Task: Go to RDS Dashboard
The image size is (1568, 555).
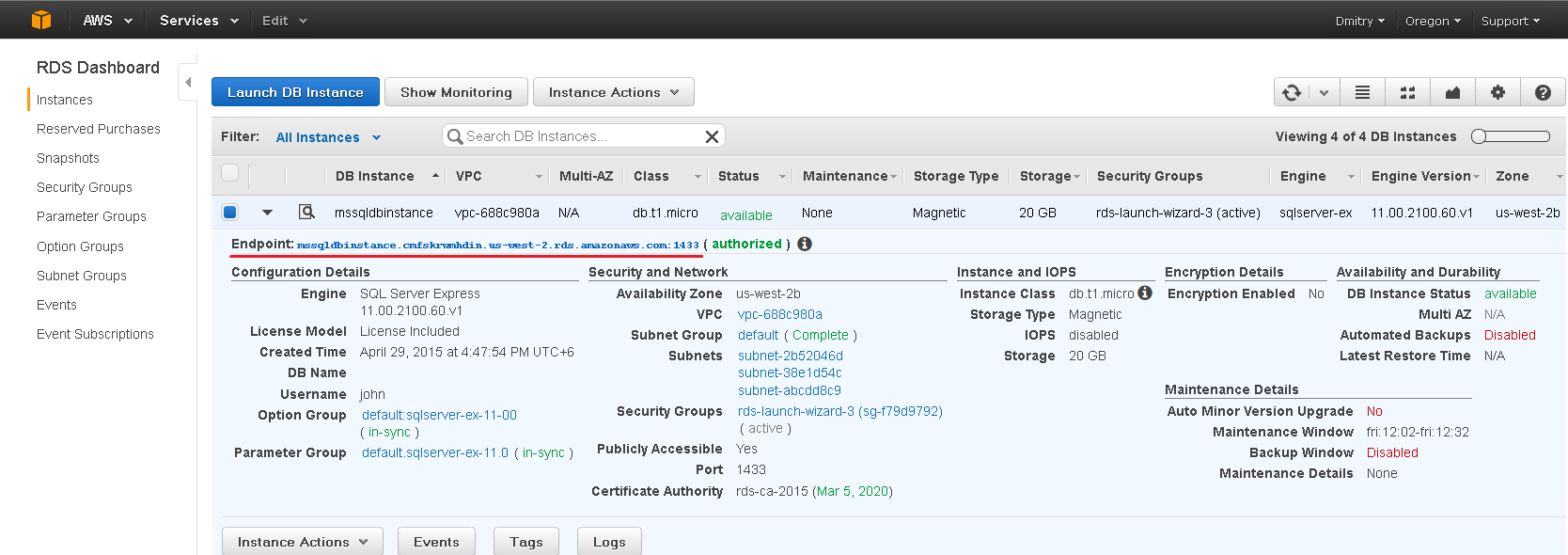Action: click(x=98, y=68)
